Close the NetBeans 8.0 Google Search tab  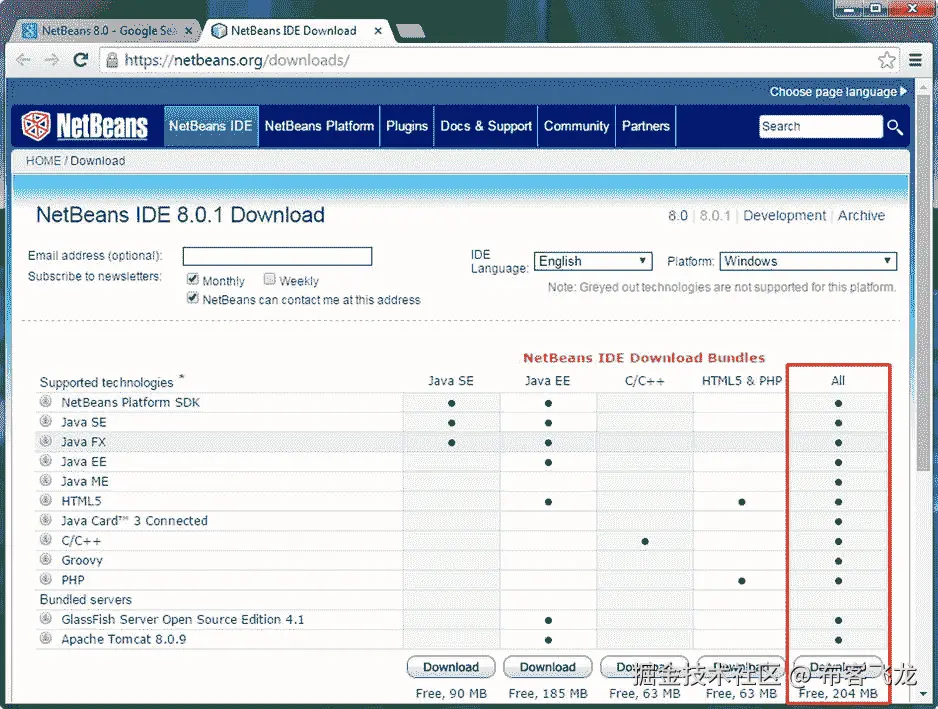[188, 31]
